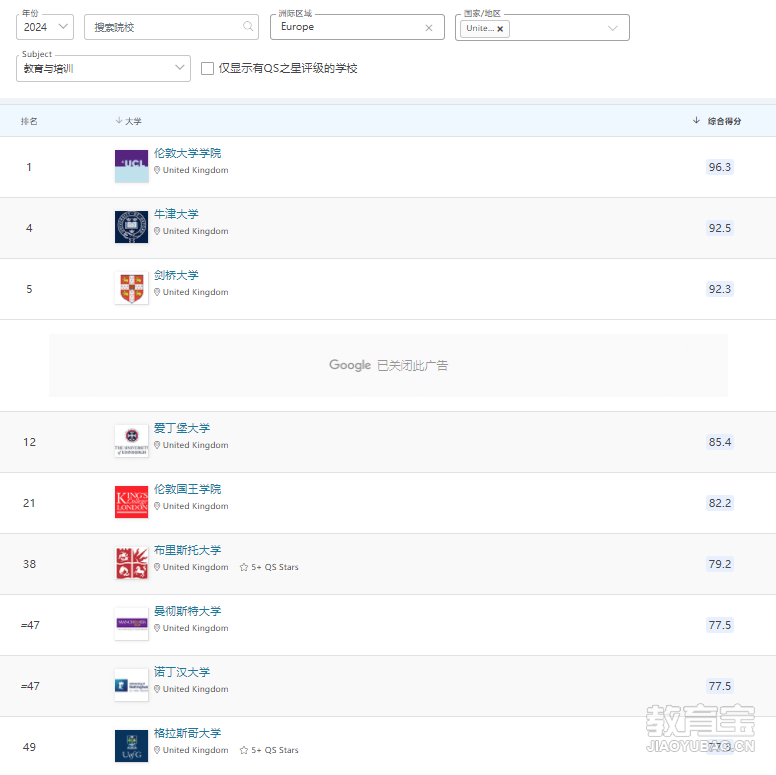The image size is (776, 775).
Task: Click the Glasgow UofG logo
Action: click(x=131, y=745)
